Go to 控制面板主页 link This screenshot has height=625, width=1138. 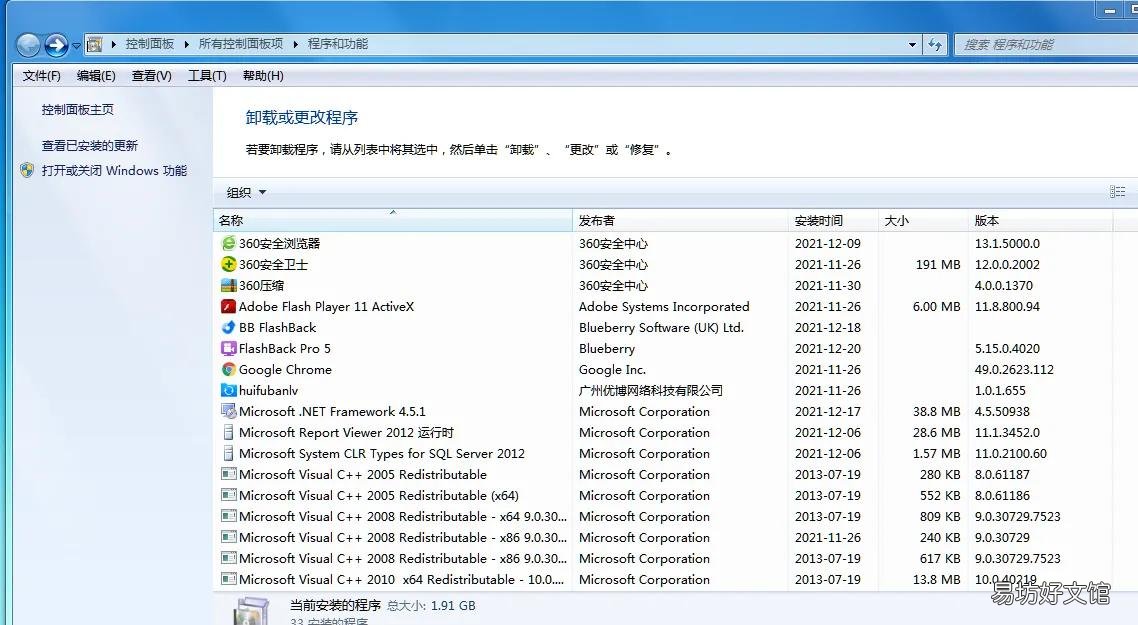click(78, 110)
